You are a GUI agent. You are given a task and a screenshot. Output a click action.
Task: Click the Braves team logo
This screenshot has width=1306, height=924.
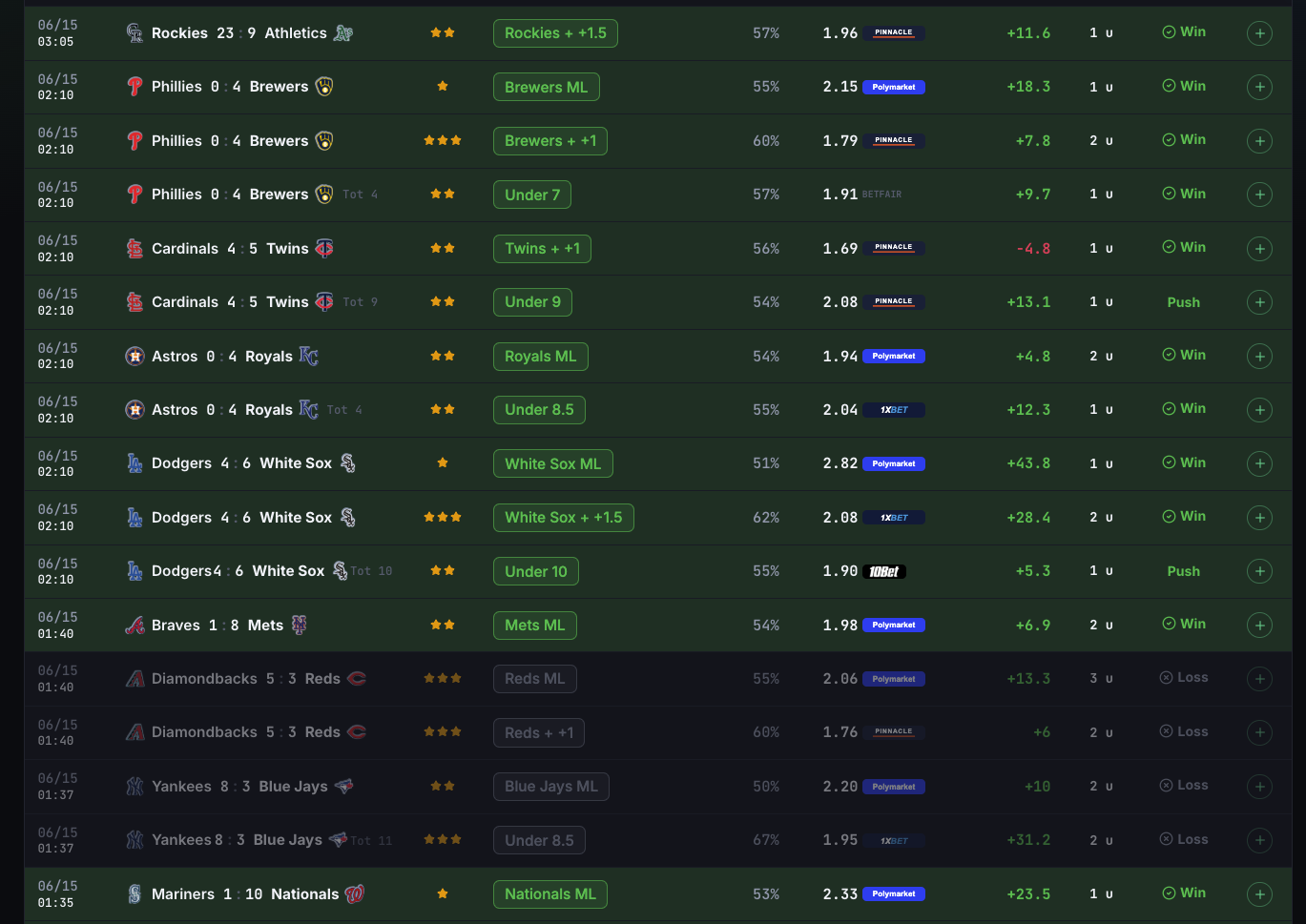135,626
